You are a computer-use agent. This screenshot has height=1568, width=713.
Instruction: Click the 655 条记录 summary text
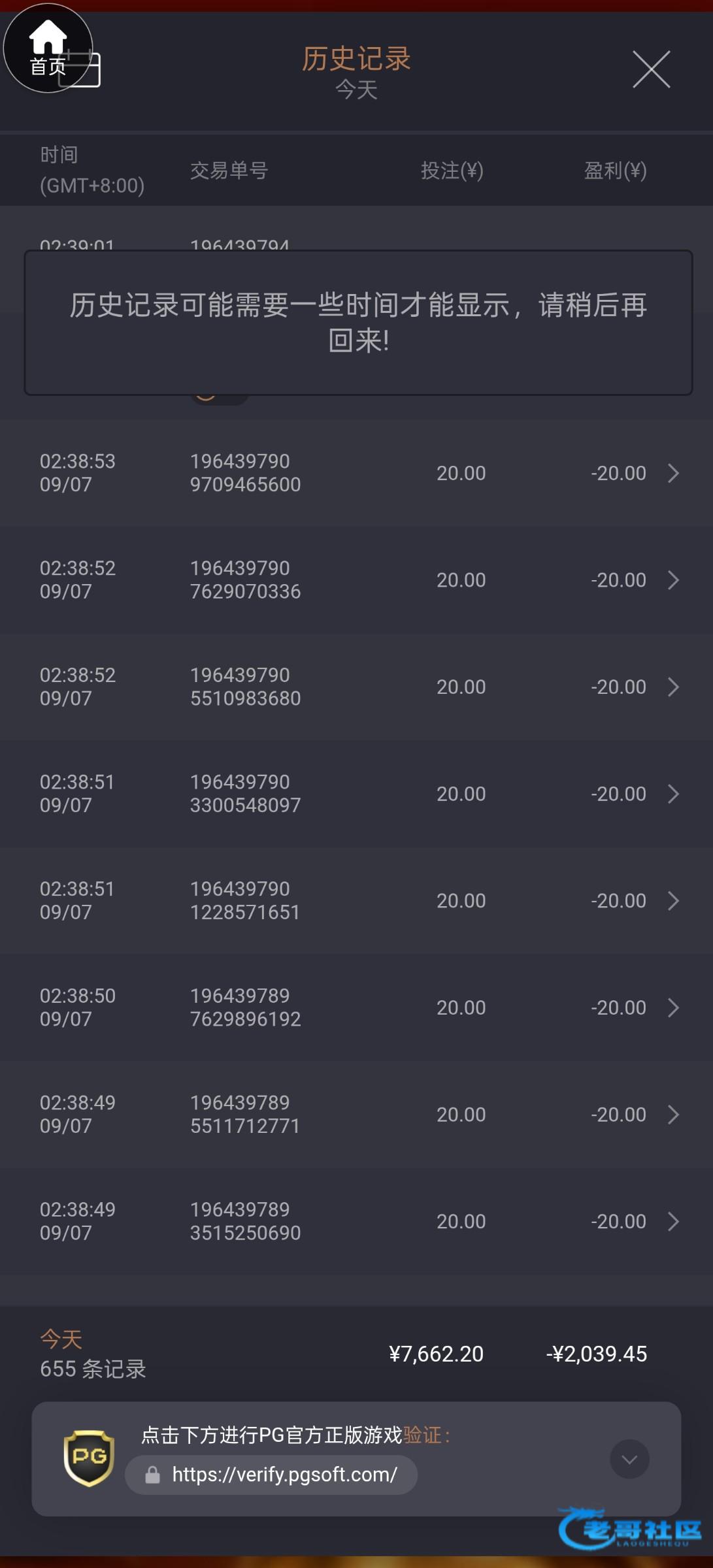tap(93, 1369)
